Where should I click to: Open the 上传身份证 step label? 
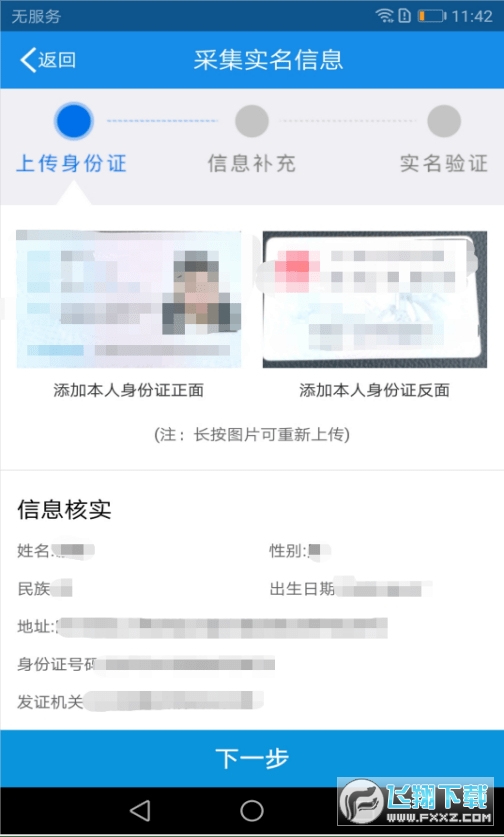pyautogui.click(x=72, y=163)
